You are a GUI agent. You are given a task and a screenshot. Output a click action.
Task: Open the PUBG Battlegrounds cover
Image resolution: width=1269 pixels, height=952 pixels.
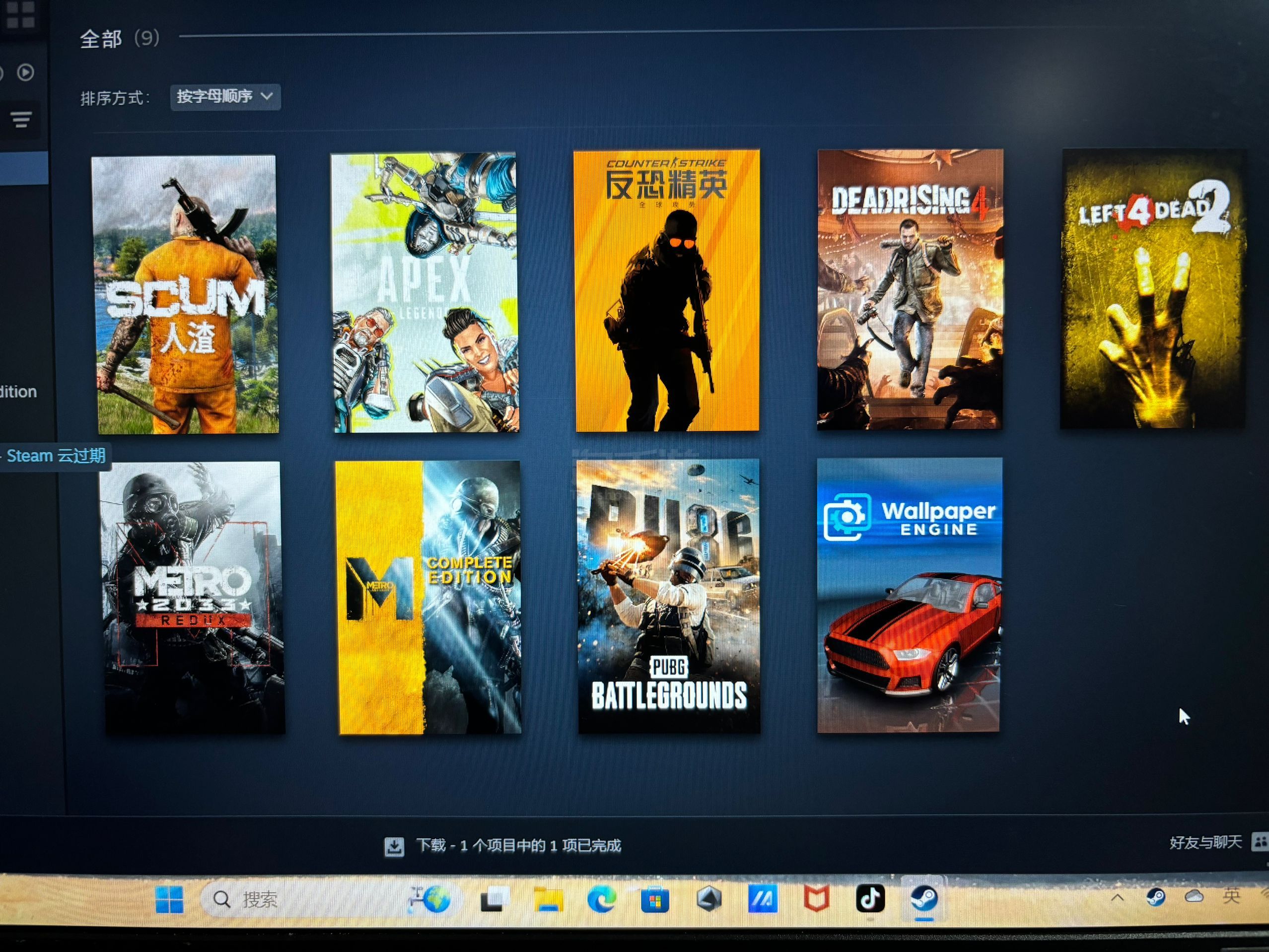(668, 596)
